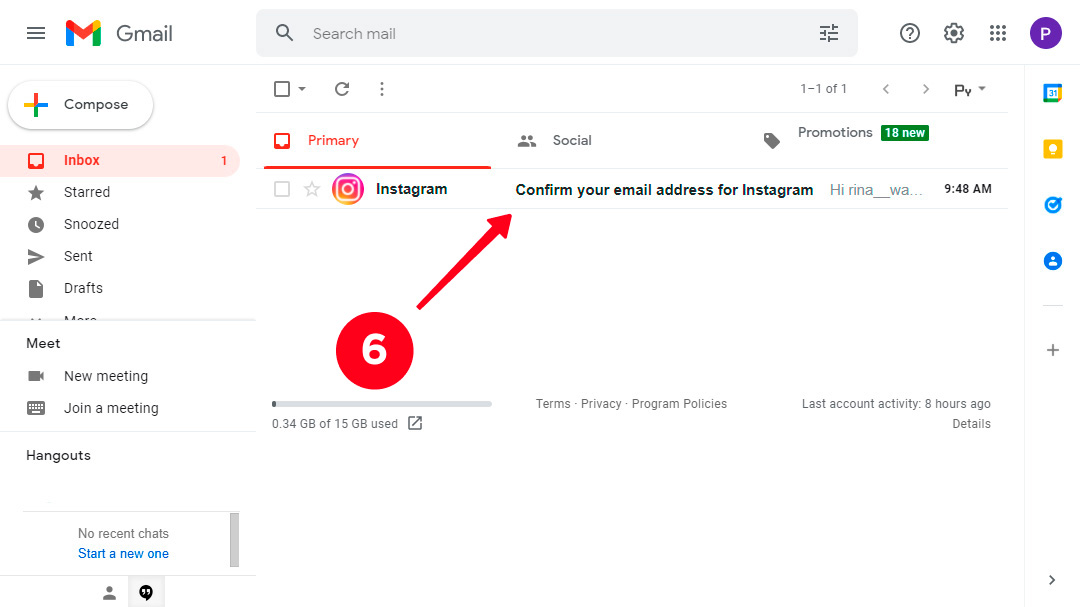Click the Hangouts chat list scrollbar

click(234, 539)
